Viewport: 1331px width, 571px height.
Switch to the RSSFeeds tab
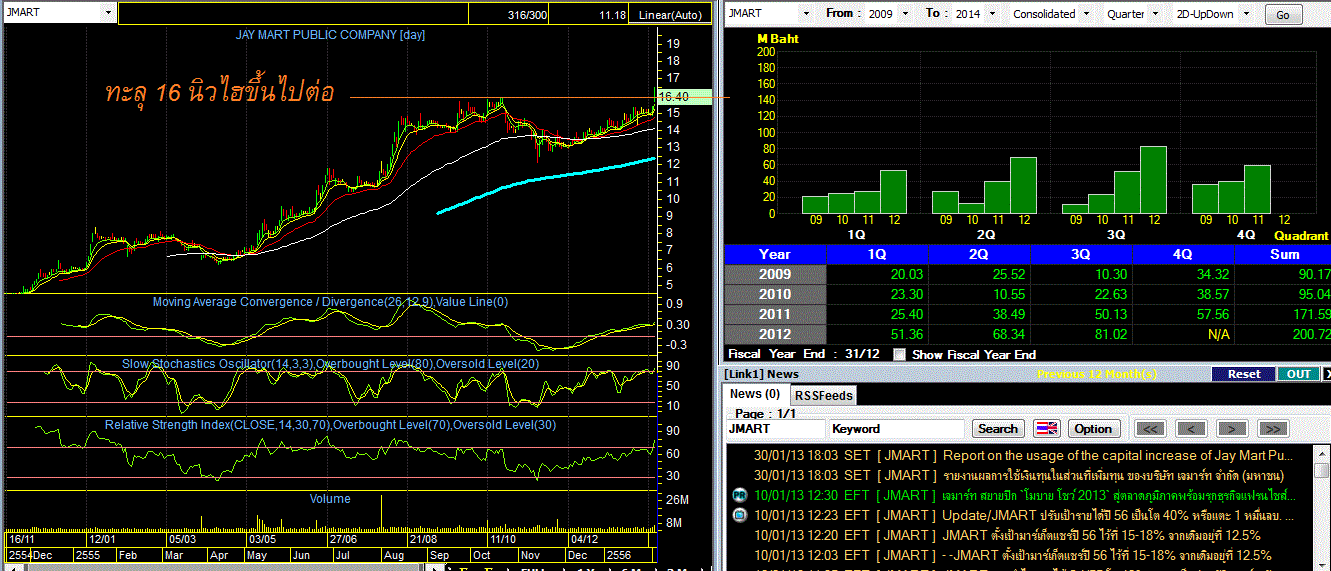pyautogui.click(x=823, y=395)
